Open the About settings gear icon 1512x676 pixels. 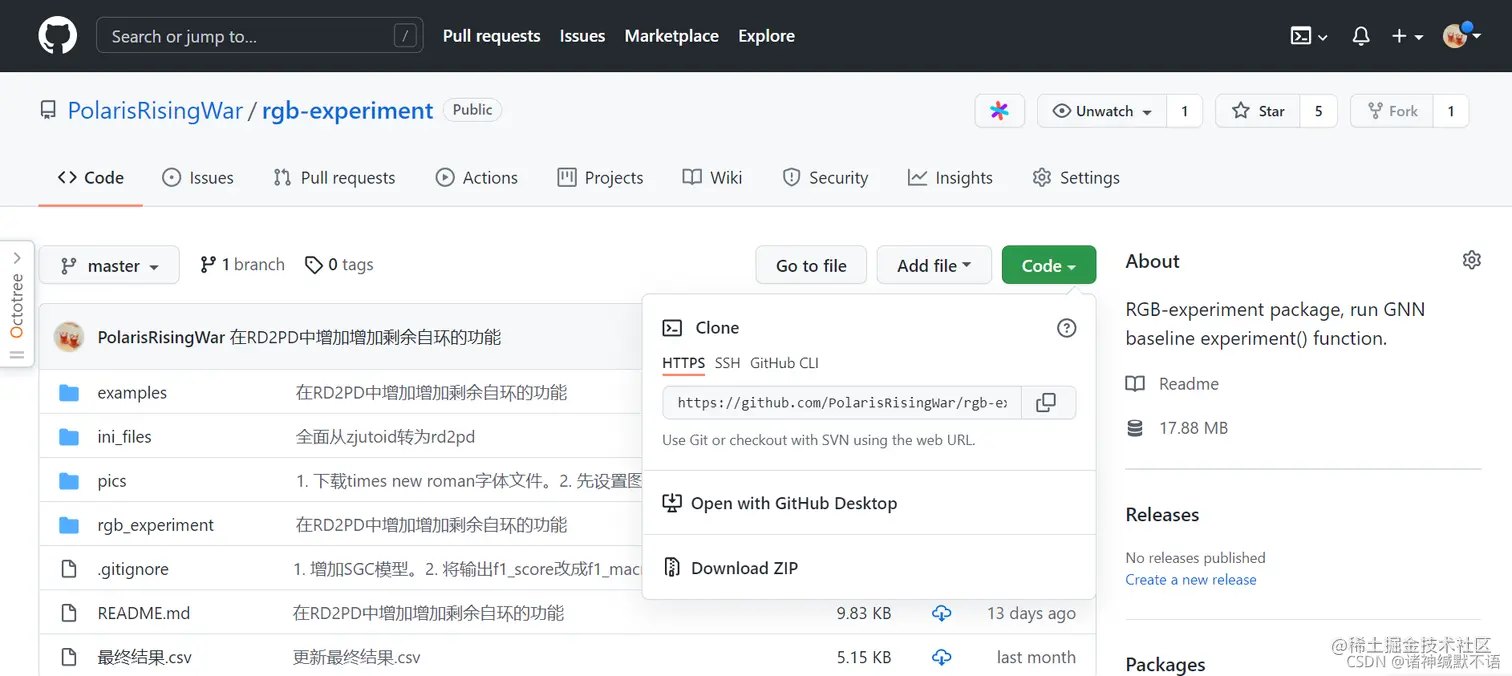[x=1471, y=260]
